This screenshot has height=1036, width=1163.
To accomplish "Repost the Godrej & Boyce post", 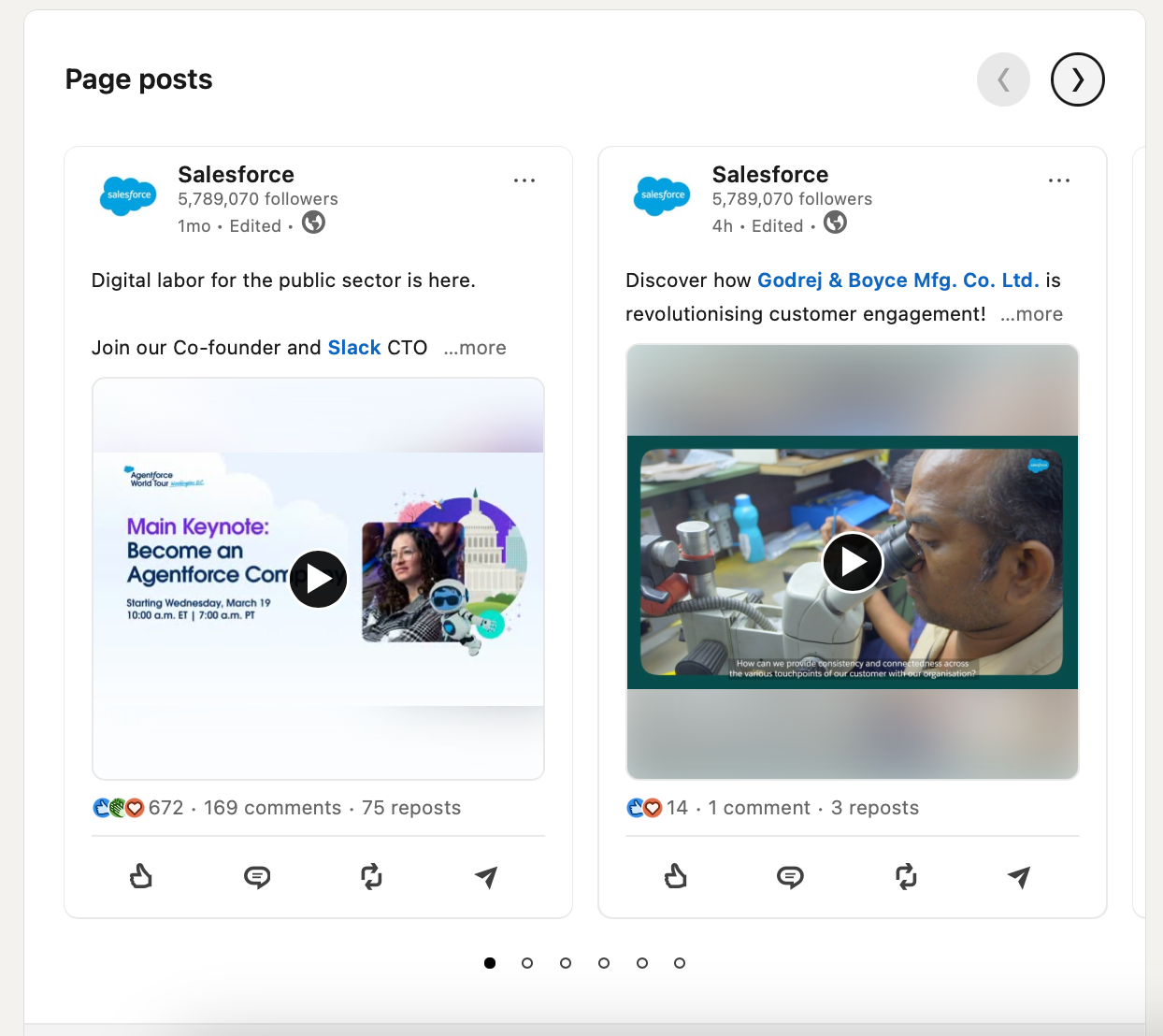I will [906, 876].
